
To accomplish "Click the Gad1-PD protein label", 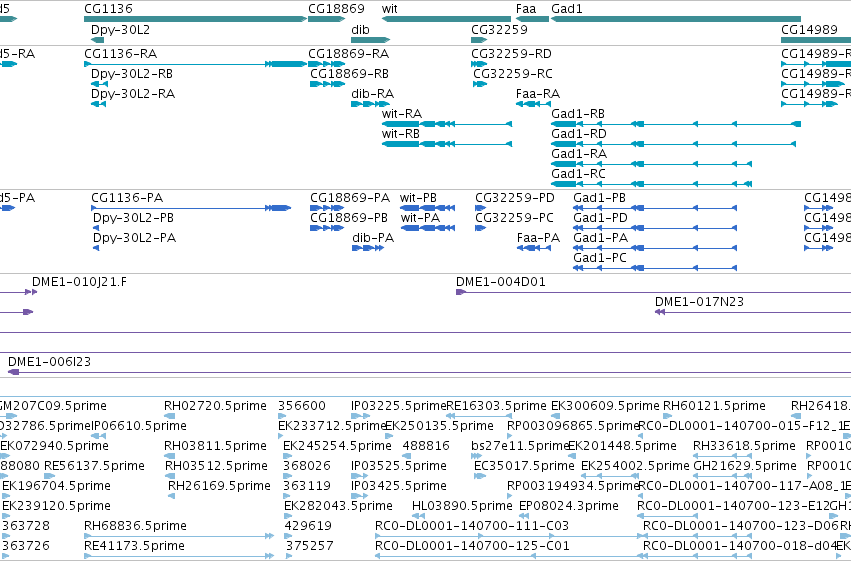I will coord(601,218).
